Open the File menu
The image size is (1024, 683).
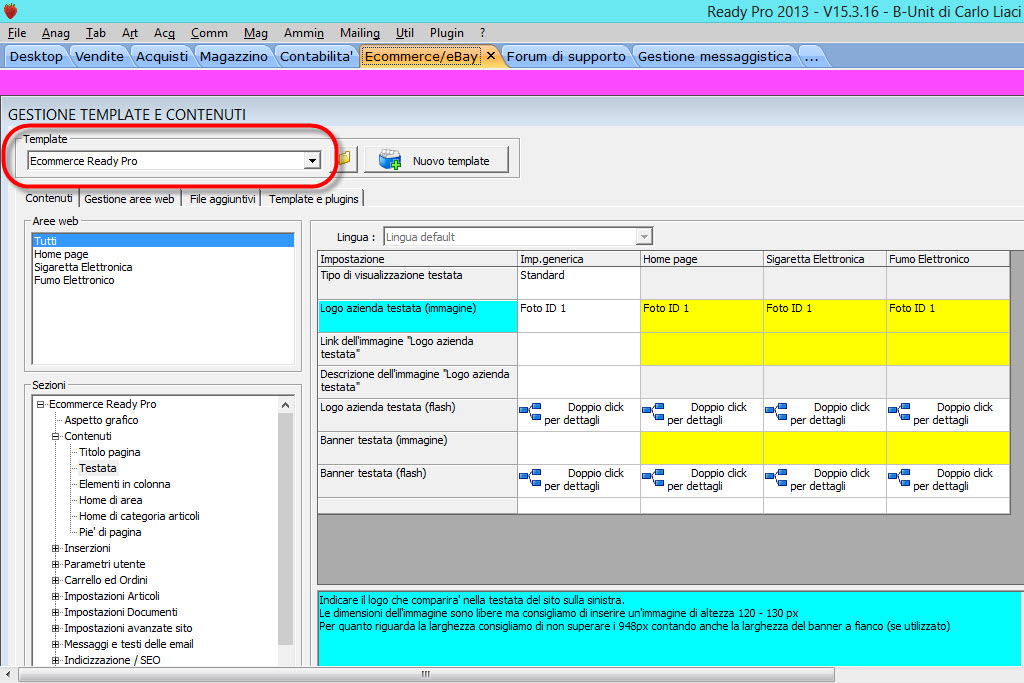tap(17, 33)
